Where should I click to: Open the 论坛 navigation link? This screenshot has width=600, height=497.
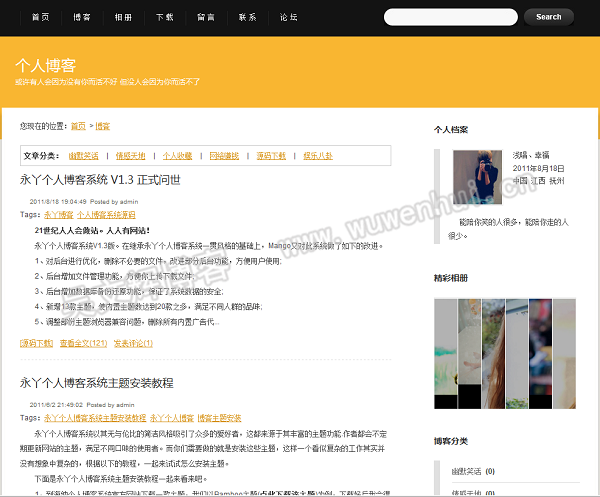[x=288, y=17]
